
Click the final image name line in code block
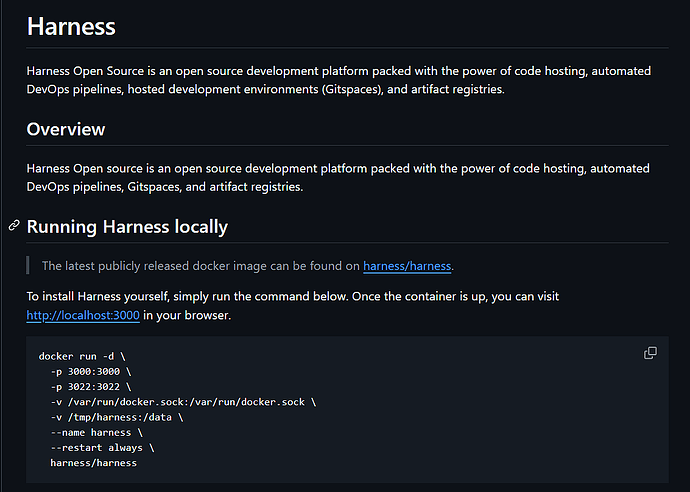coord(93,463)
